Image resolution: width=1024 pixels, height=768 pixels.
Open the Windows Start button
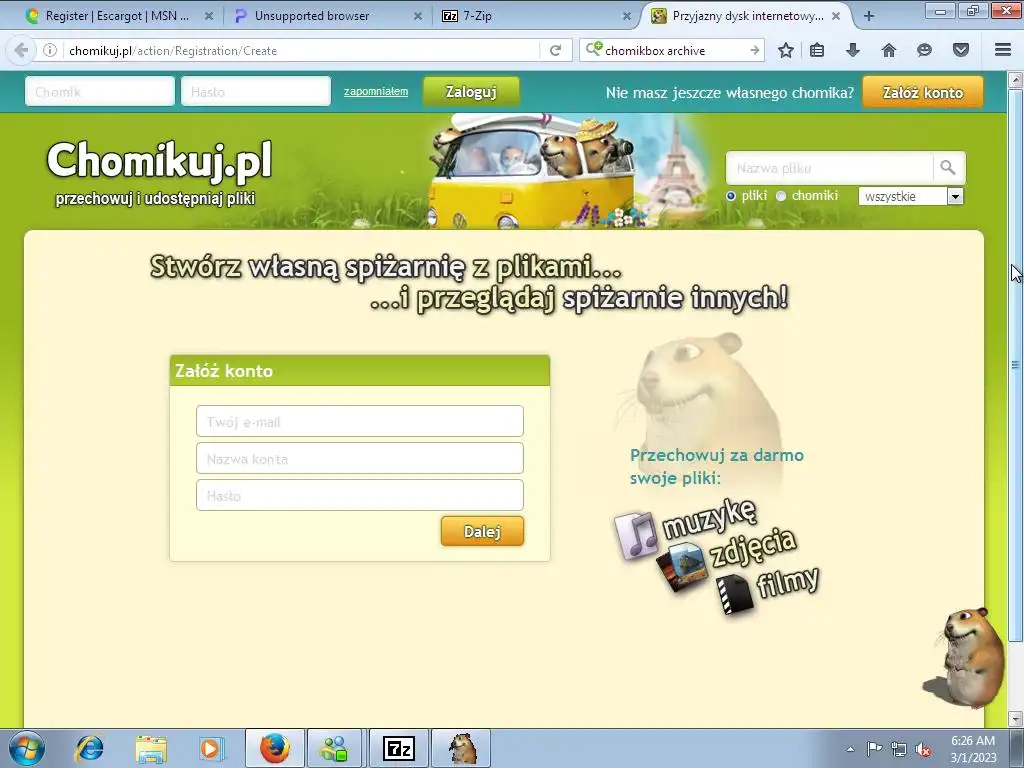click(26, 748)
